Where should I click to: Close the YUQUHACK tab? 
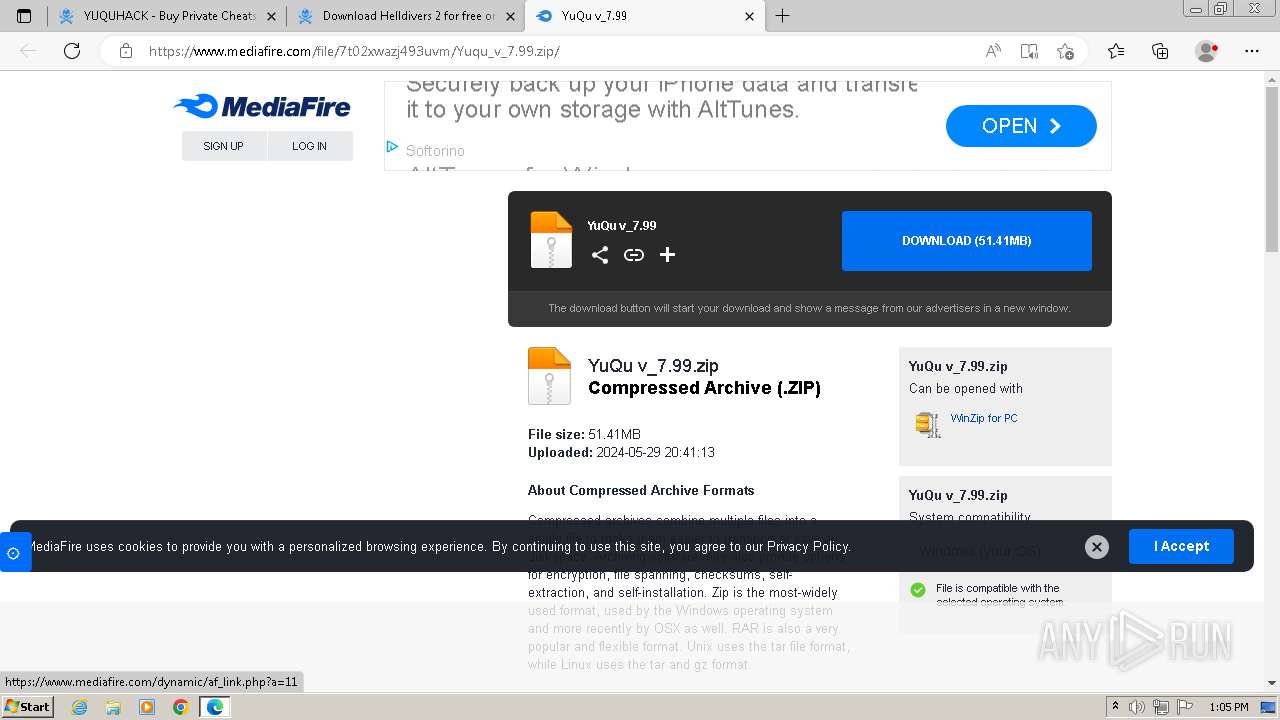pos(271,16)
